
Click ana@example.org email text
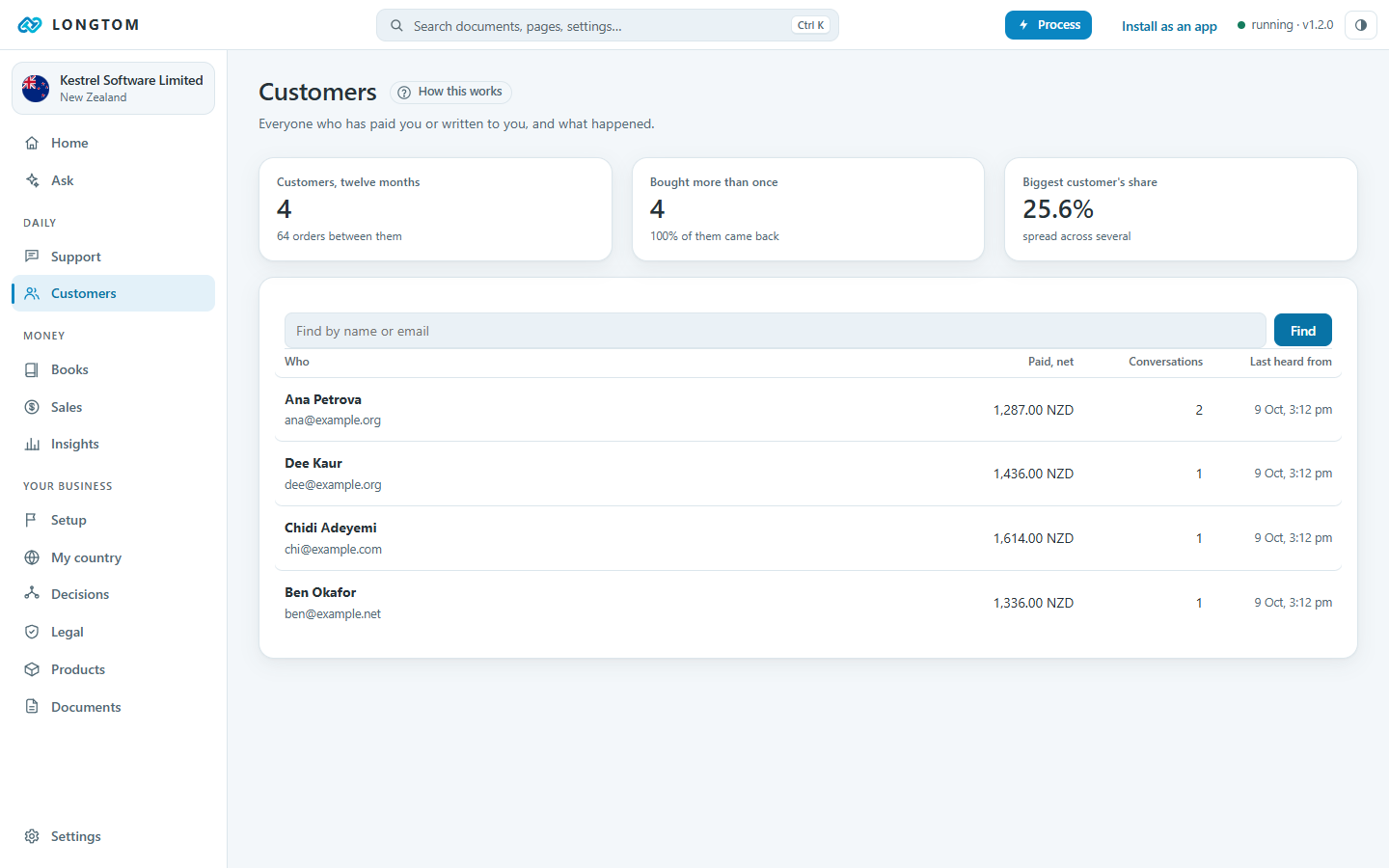[x=333, y=420]
